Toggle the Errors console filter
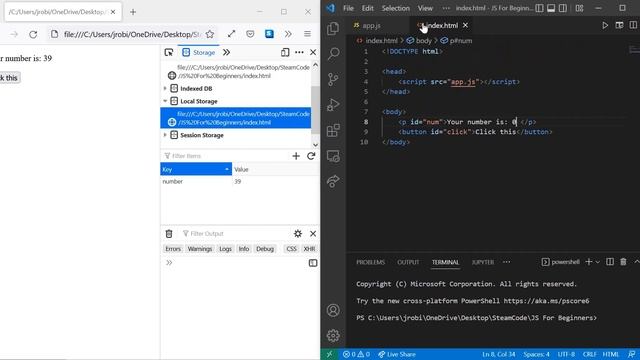The height and width of the screenshot is (360, 640). point(173,249)
